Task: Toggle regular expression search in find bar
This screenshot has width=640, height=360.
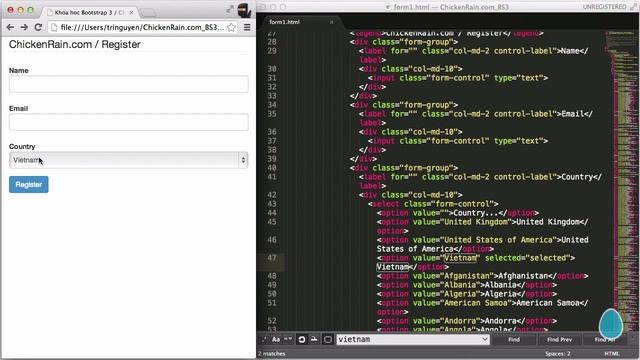Action: (264, 339)
